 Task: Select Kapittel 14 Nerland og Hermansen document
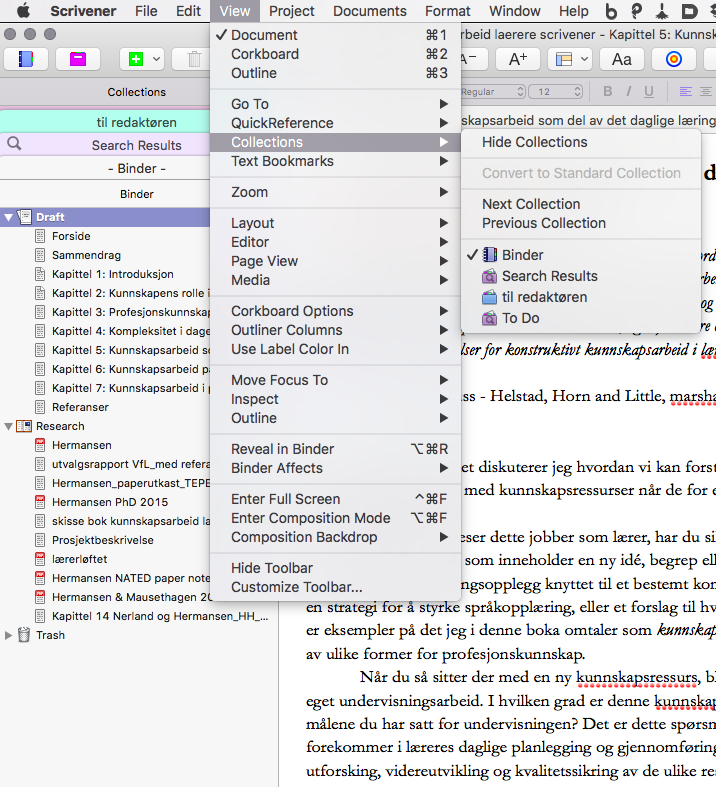click(160, 616)
